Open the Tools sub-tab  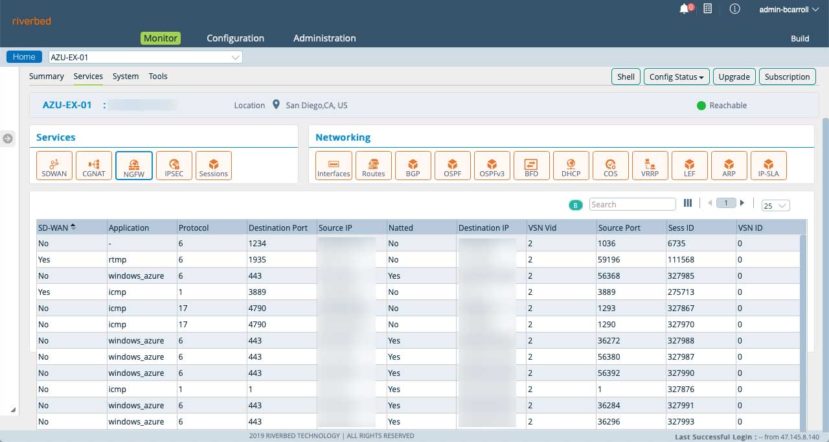click(x=158, y=76)
